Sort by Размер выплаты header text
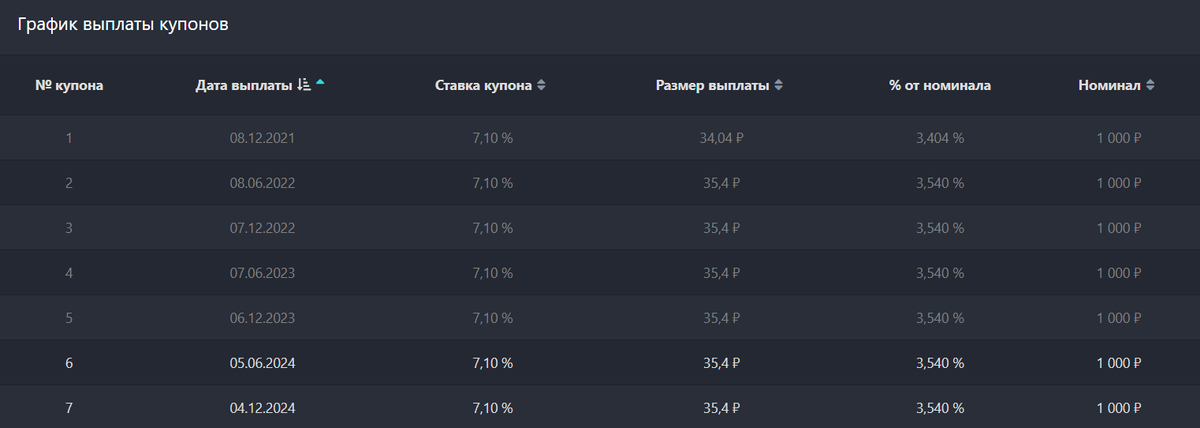Image resolution: width=1200 pixels, height=428 pixels. (x=712, y=86)
